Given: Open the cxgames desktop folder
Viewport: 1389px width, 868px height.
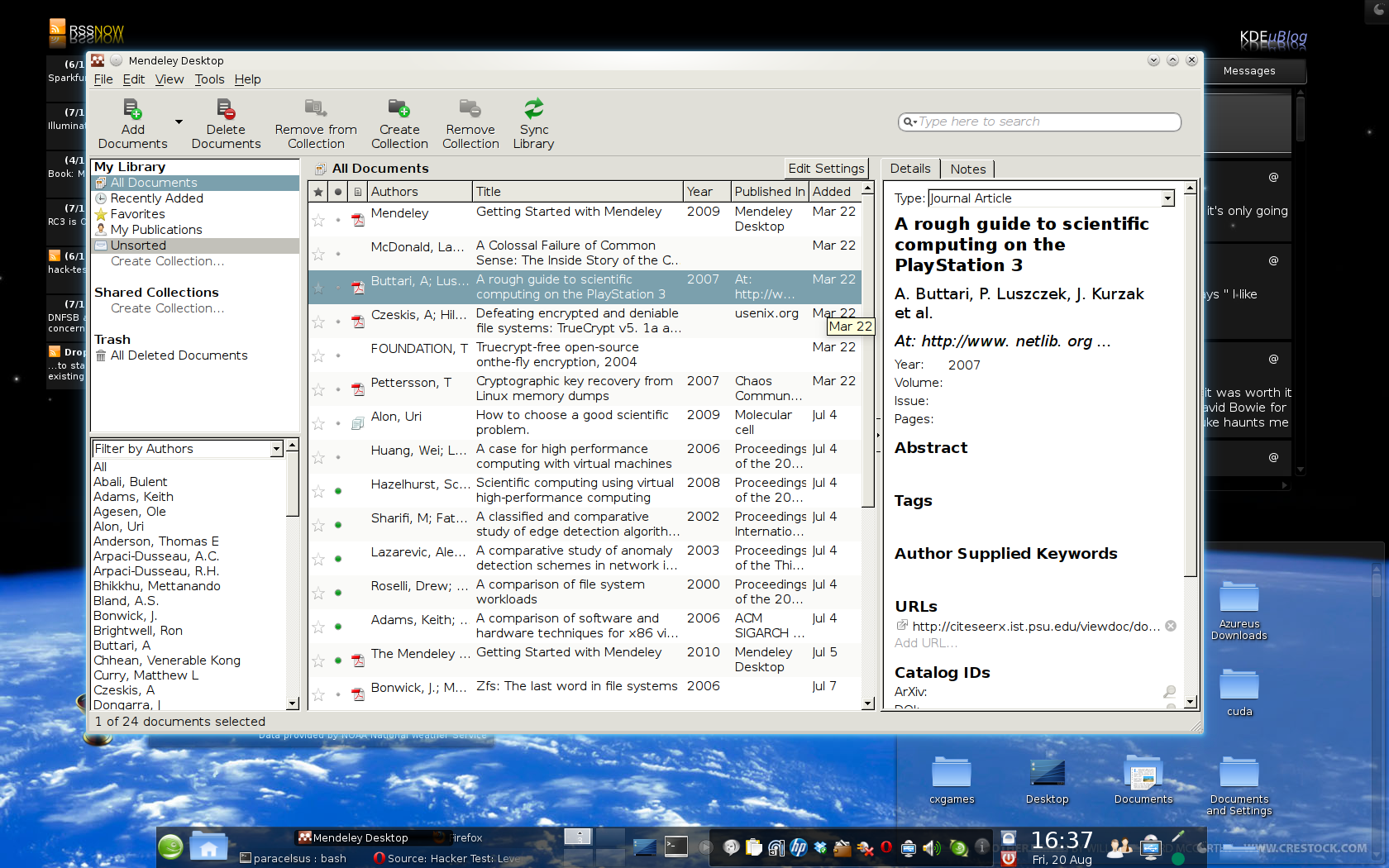Looking at the screenshot, I should (952, 780).
